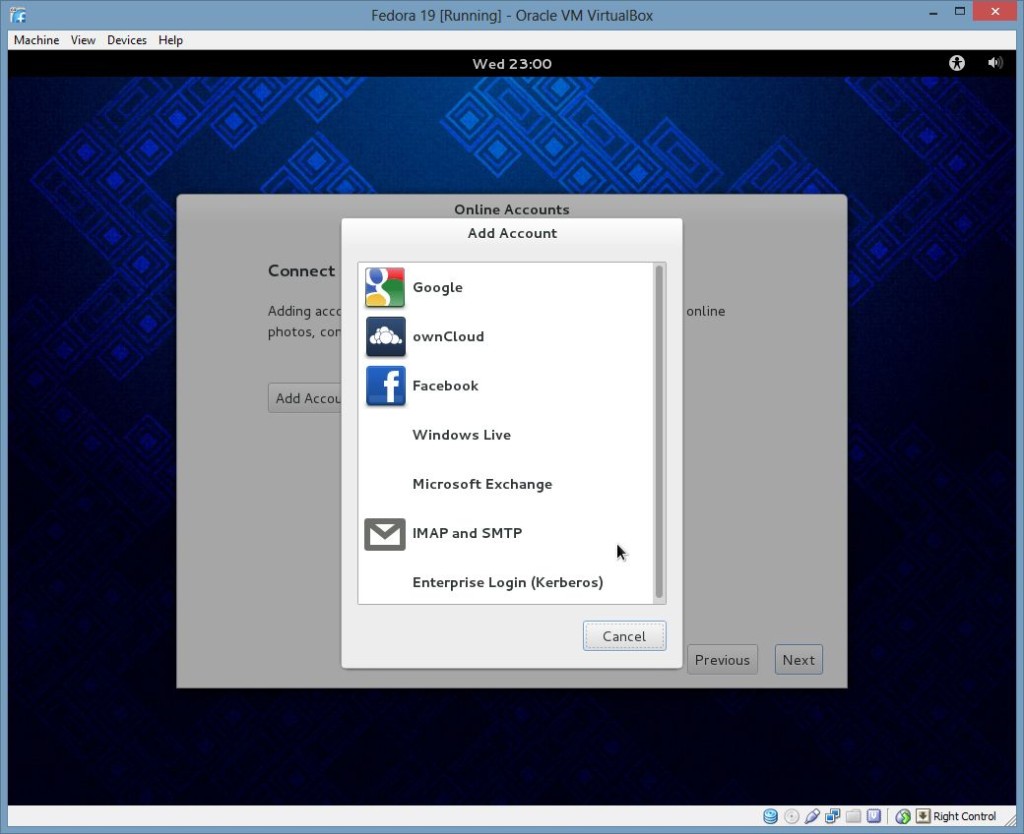Image resolution: width=1024 pixels, height=834 pixels.
Task: Click the network adapters status icon
Action: (x=833, y=816)
